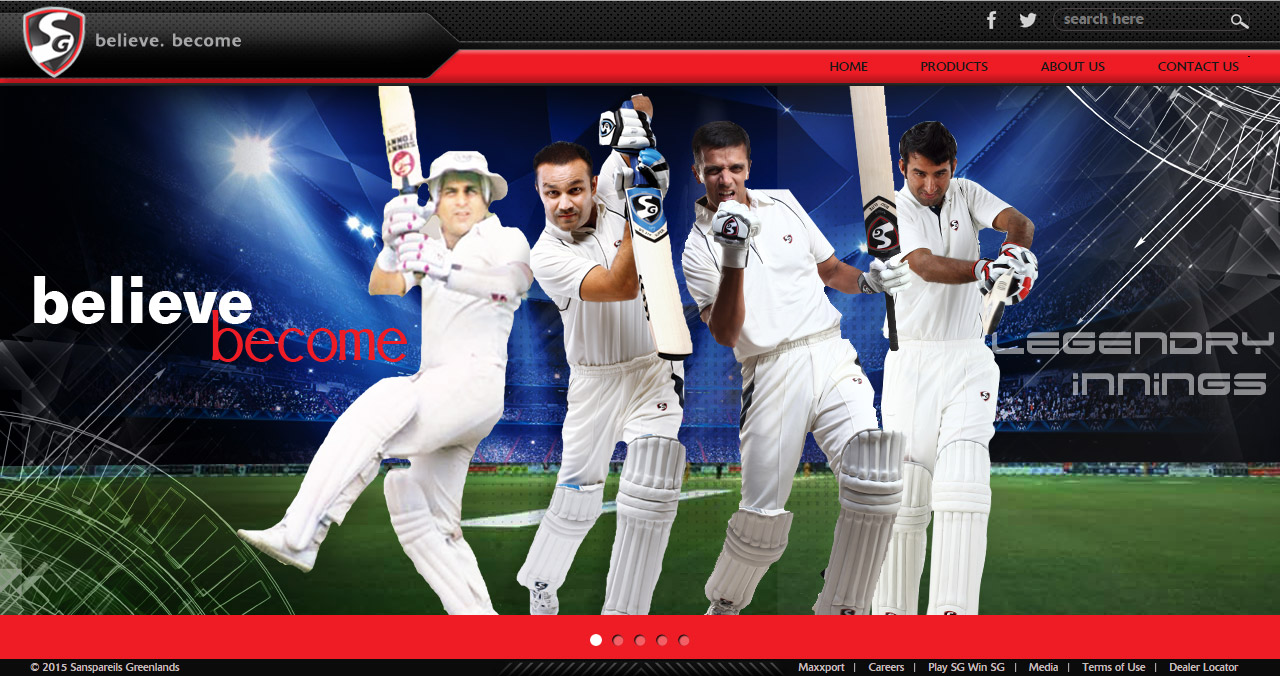
Task: Open the PRODUCTS menu
Action: [x=954, y=67]
